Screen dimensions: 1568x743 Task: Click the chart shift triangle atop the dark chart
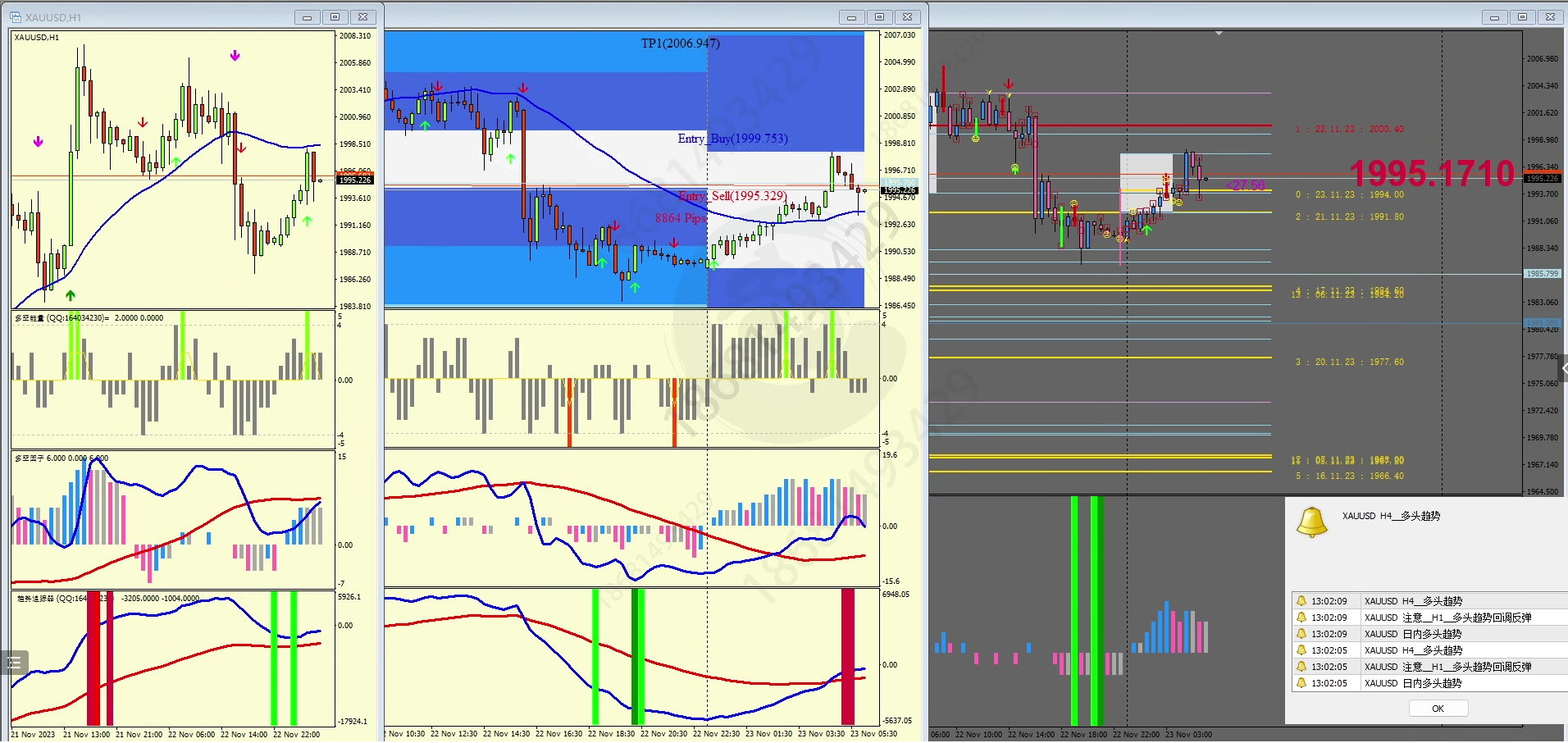tap(1219, 34)
